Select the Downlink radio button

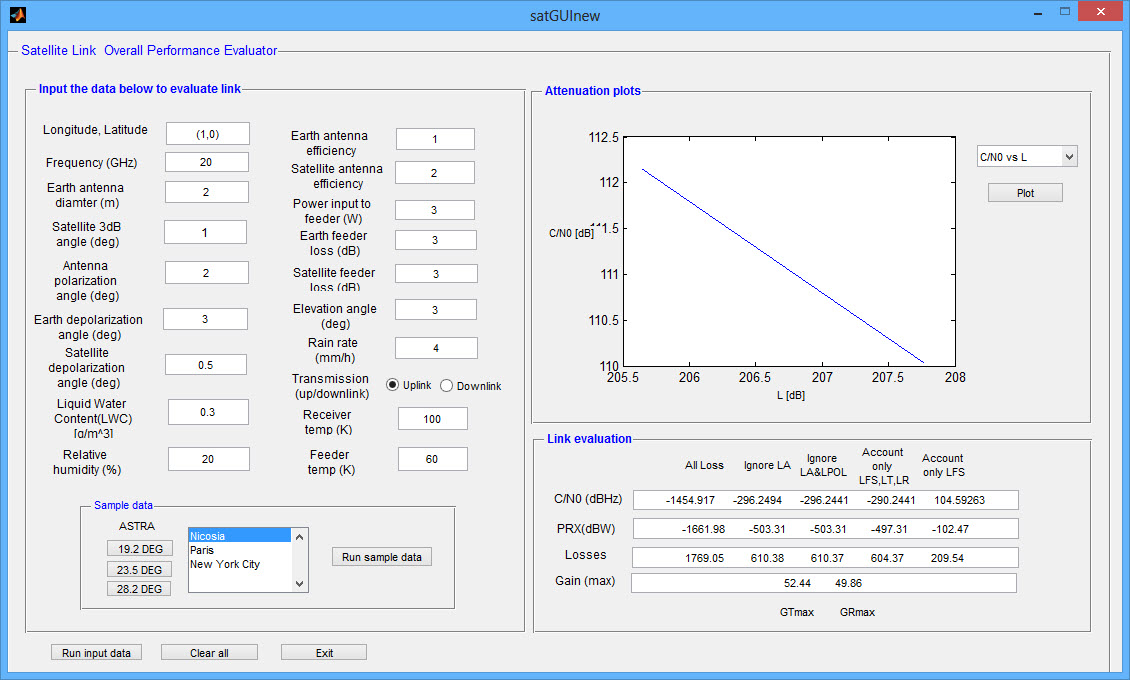pos(446,385)
